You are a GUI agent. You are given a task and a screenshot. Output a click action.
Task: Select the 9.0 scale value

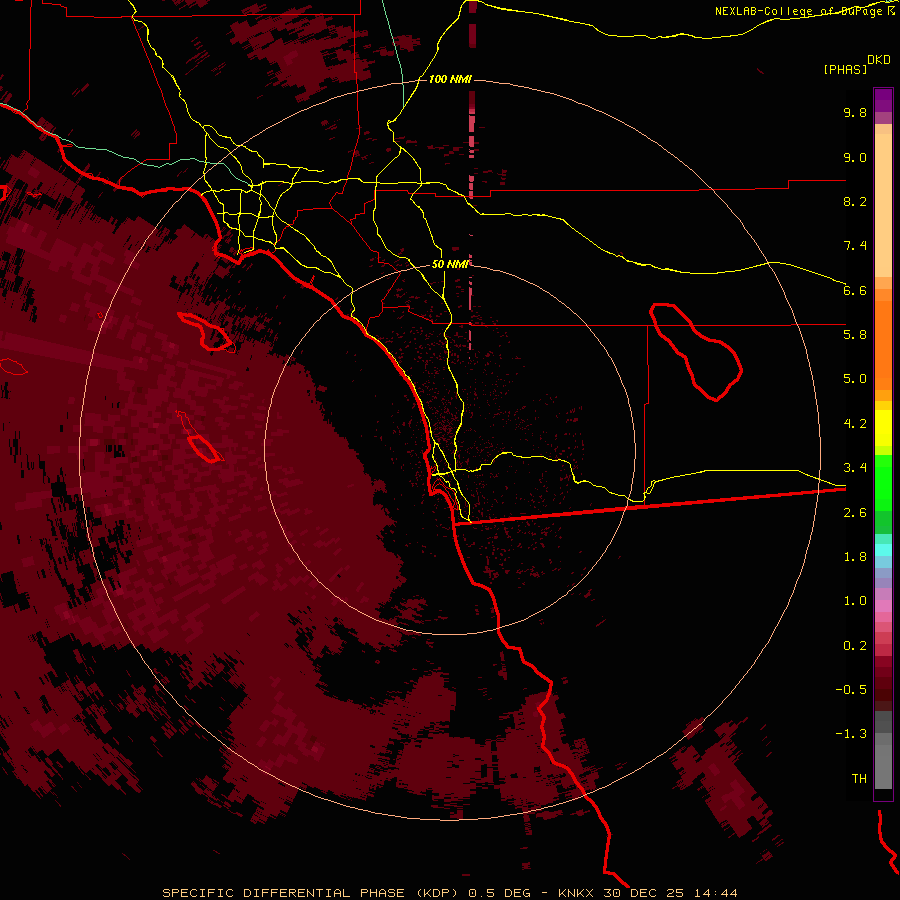[855, 157]
